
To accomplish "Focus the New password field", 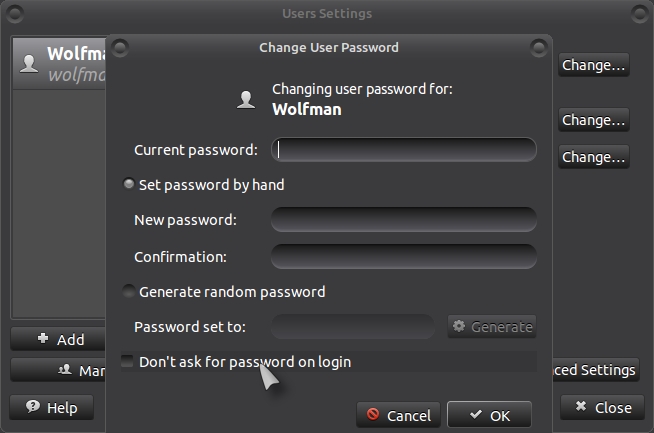I will [404, 219].
